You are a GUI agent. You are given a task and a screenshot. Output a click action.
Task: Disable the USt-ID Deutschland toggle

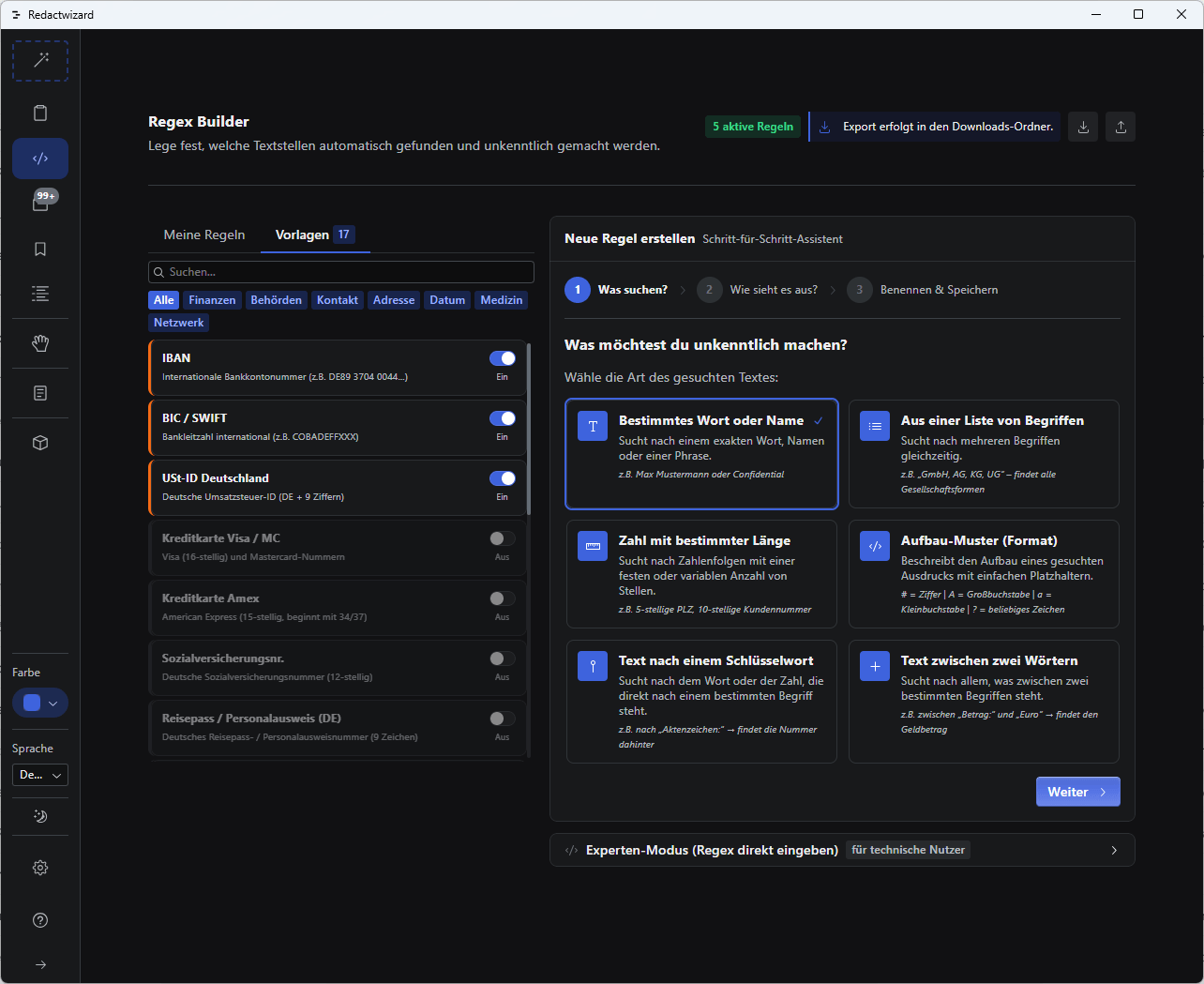pyautogui.click(x=503, y=478)
